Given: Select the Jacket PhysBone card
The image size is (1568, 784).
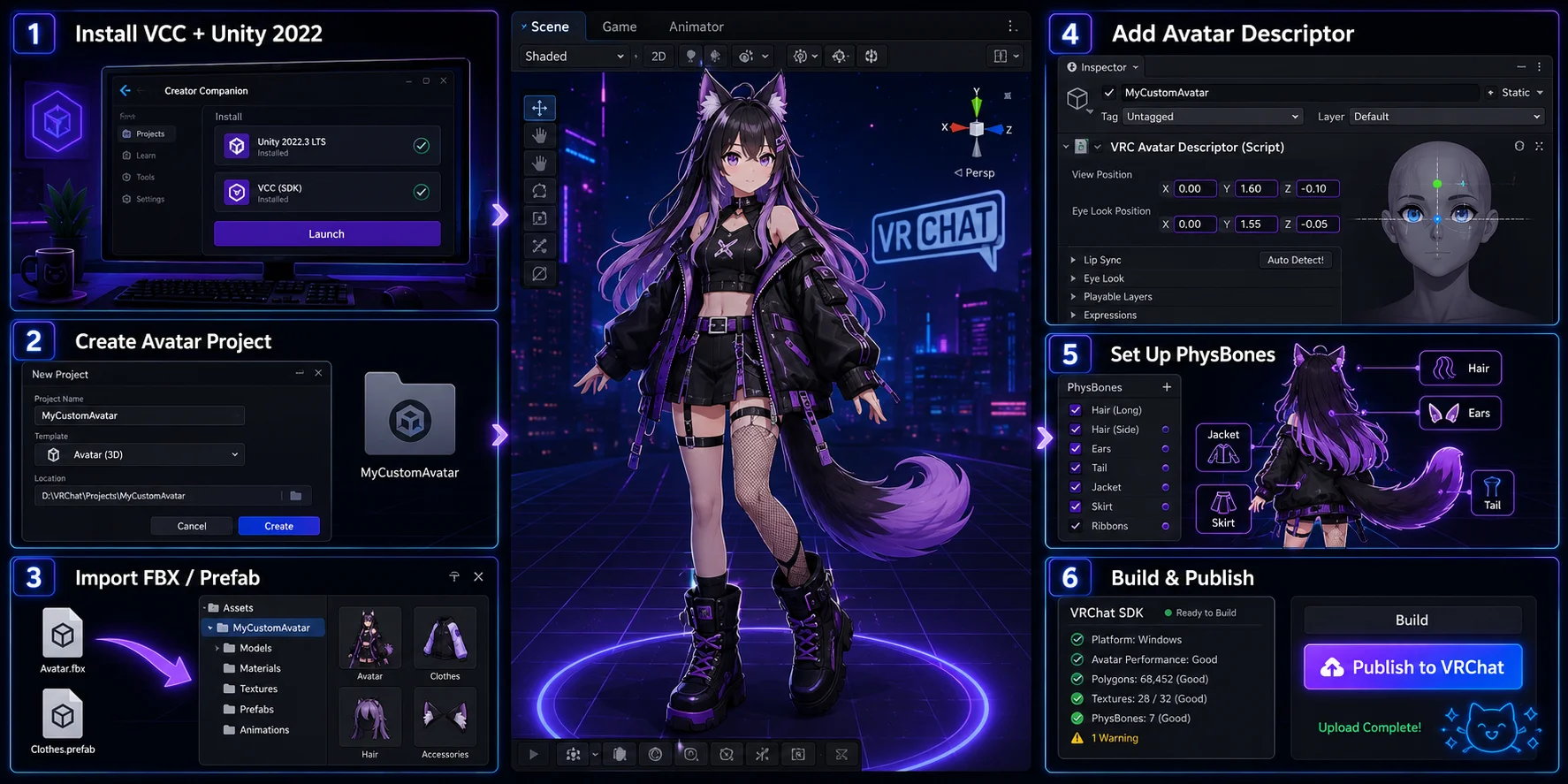Looking at the screenshot, I should (x=1223, y=447).
